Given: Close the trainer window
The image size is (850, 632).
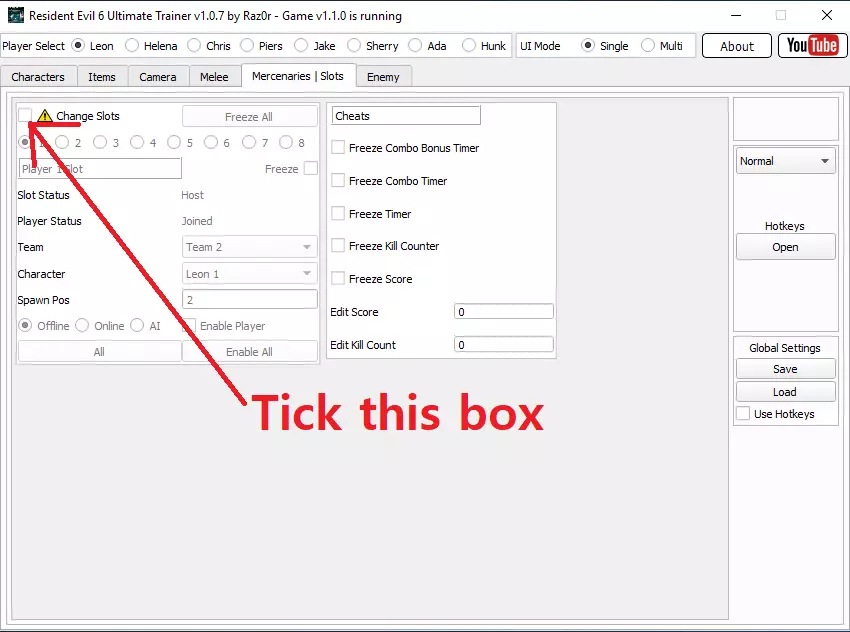Looking at the screenshot, I should [827, 15].
